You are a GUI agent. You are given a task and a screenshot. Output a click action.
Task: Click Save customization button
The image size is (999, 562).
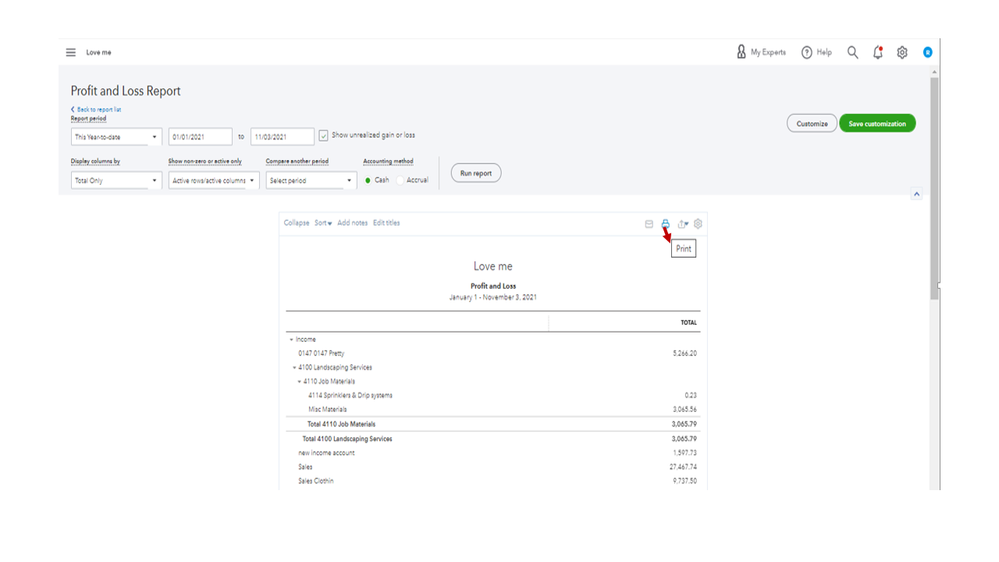(877, 124)
